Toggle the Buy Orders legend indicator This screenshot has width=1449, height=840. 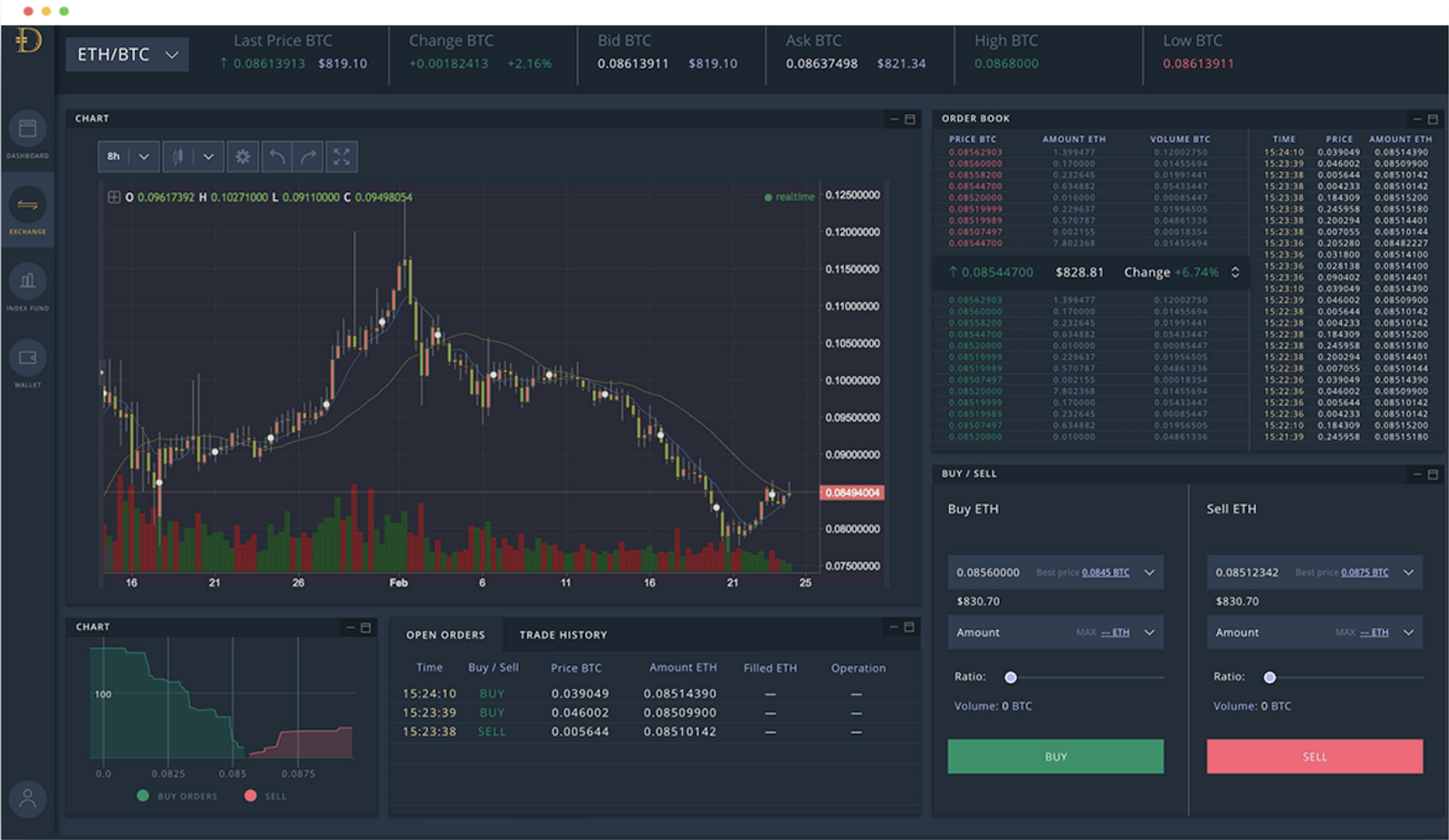click(143, 796)
